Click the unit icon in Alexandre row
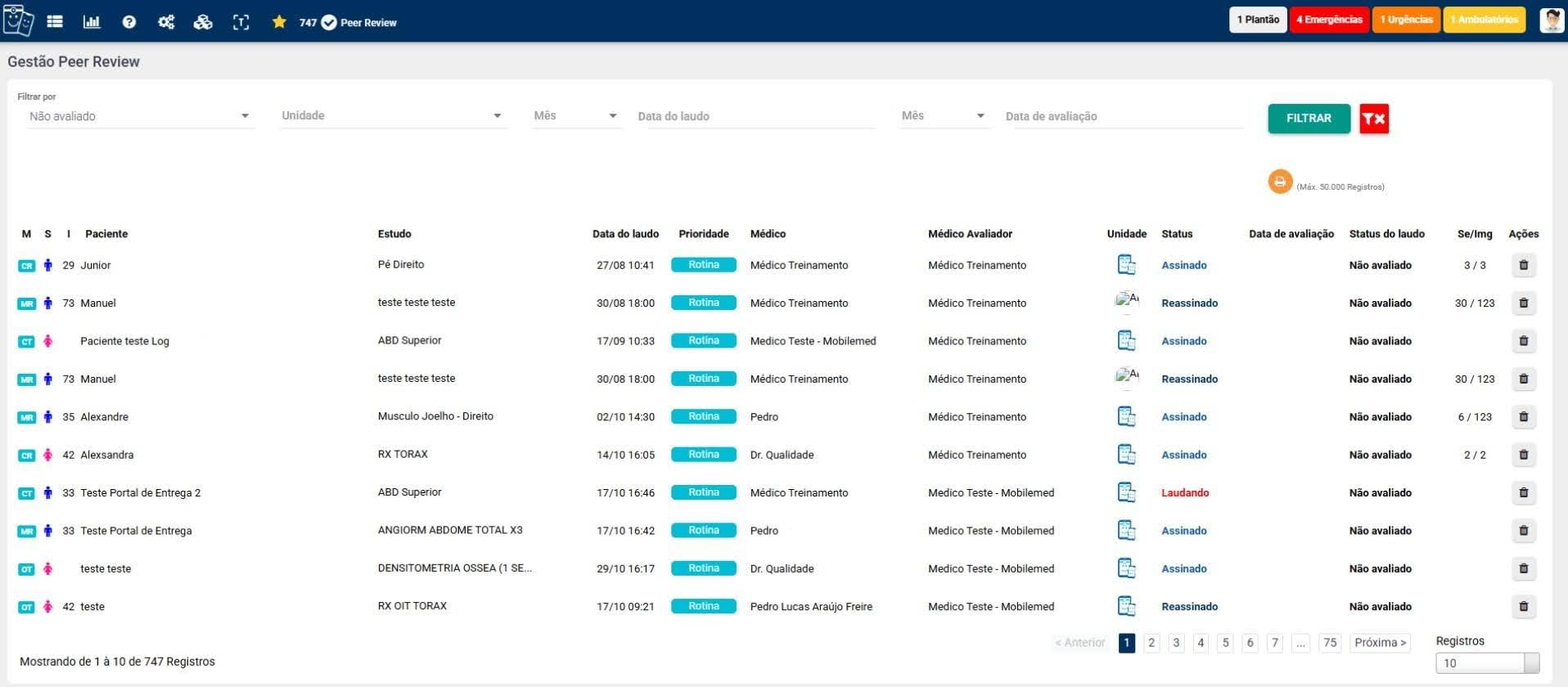1568x687 pixels. (1127, 417)
